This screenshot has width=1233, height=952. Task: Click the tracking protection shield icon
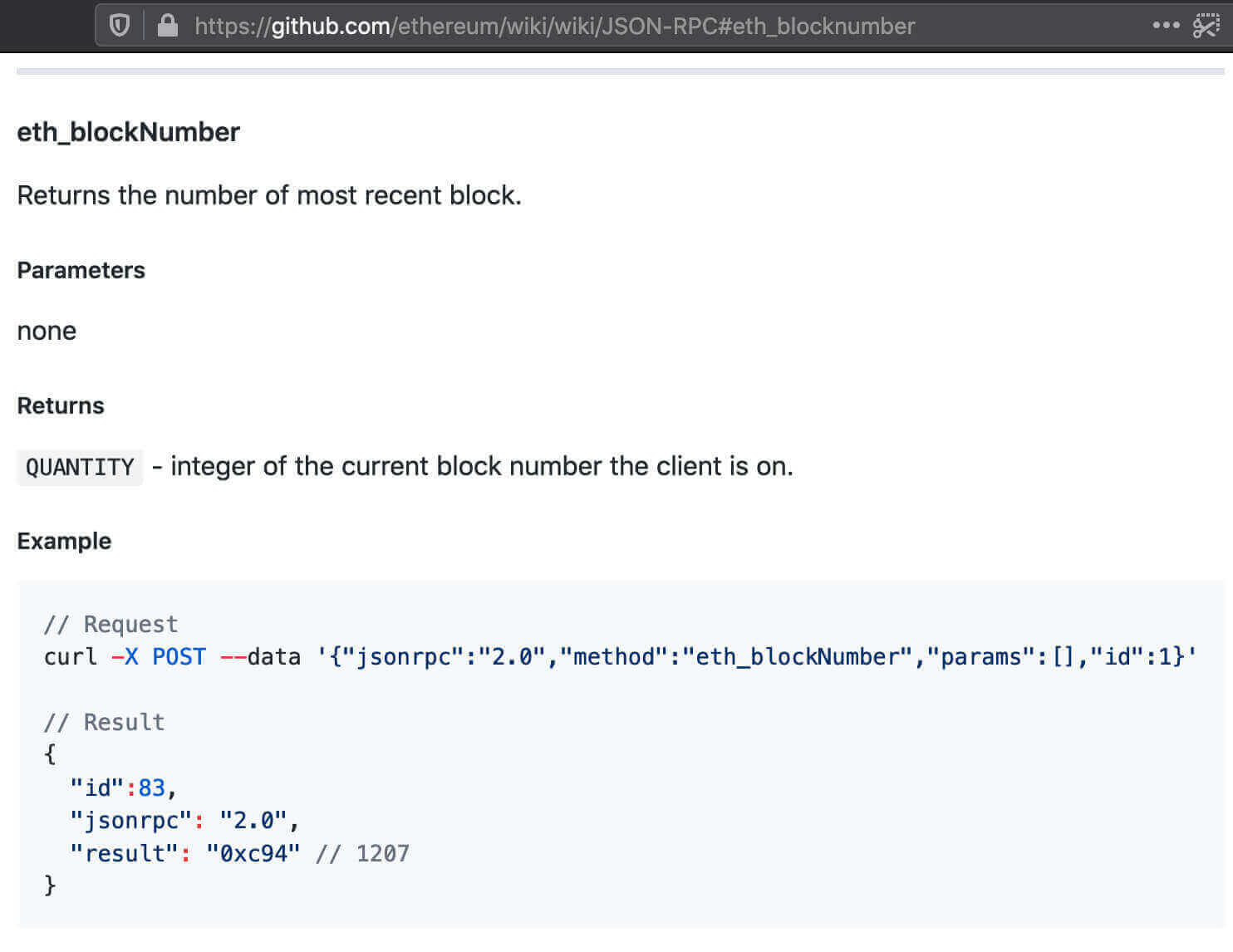120,26
